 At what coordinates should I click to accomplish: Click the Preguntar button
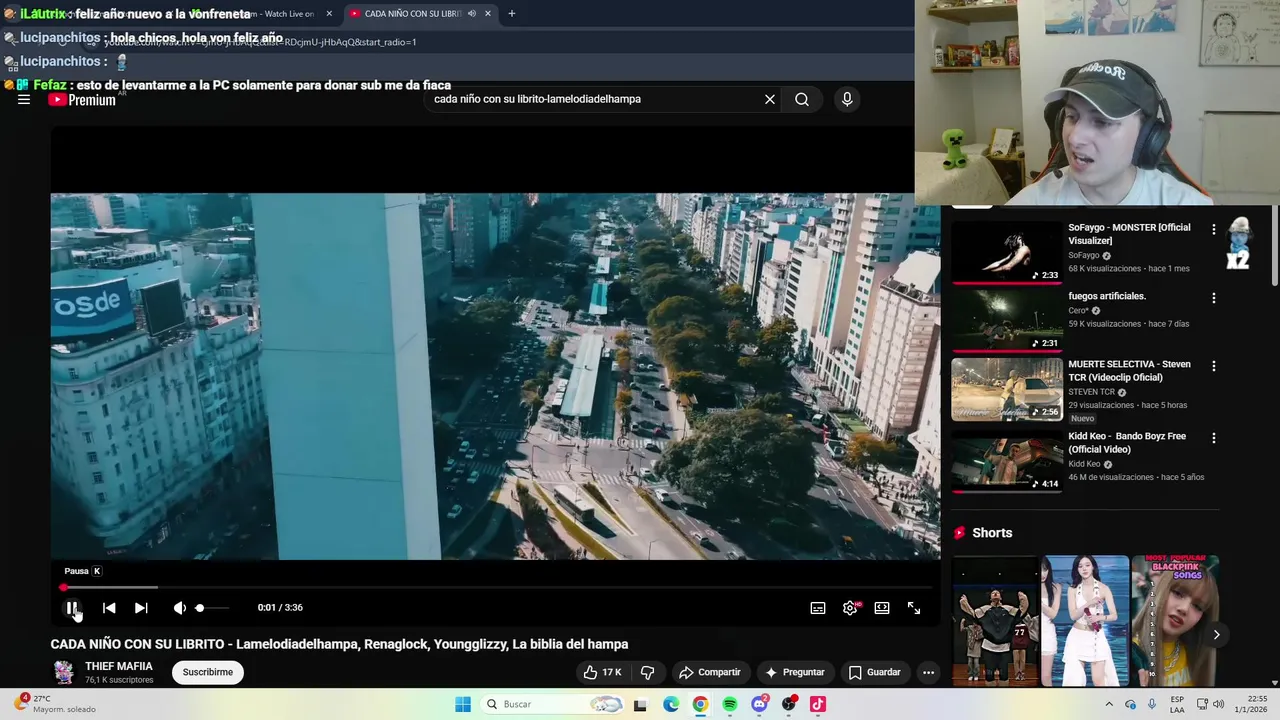coord(795,672)
